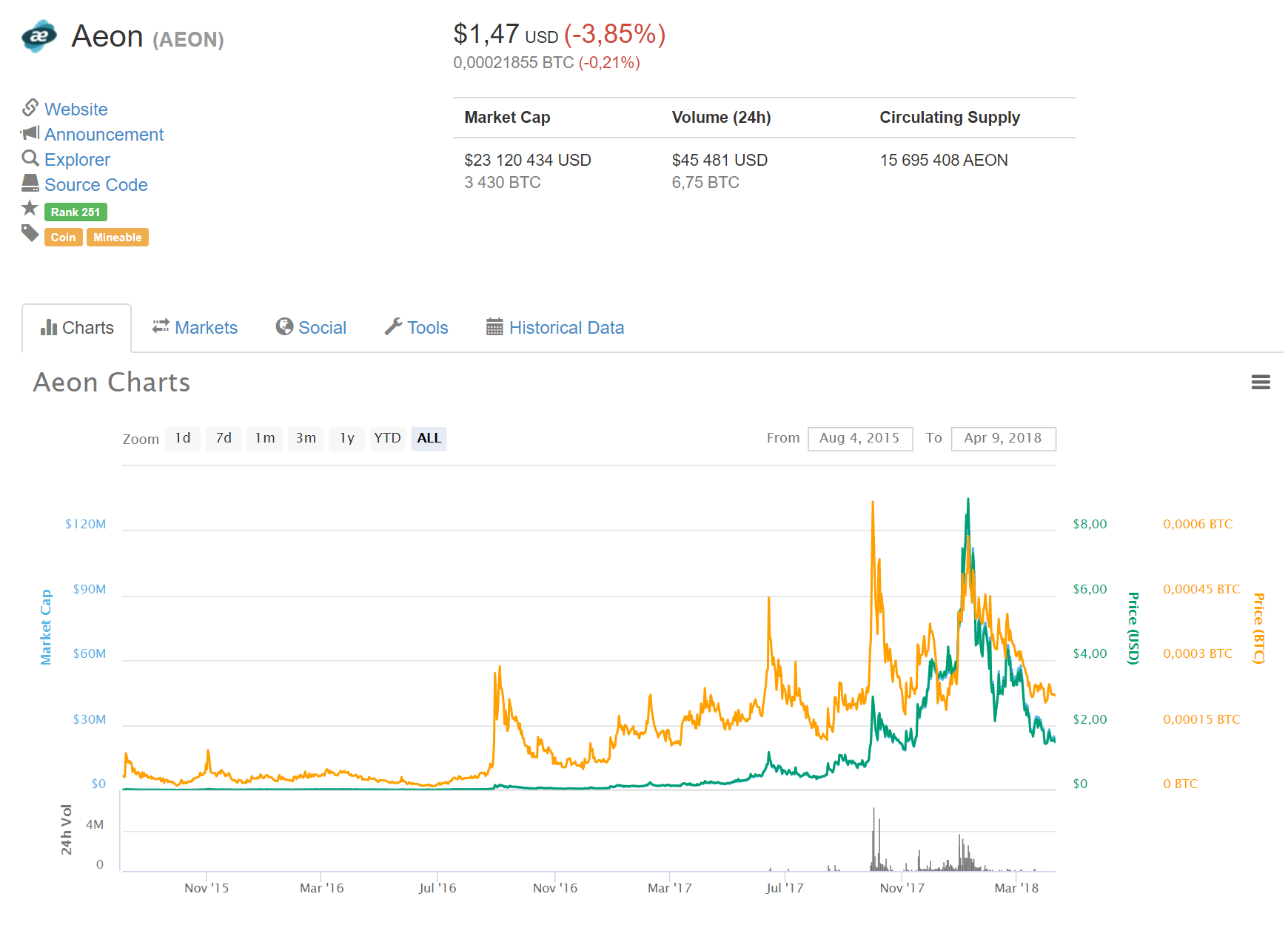Set chart zoom to 1m
1288x925 pixels.
click(x=265, y=438)
